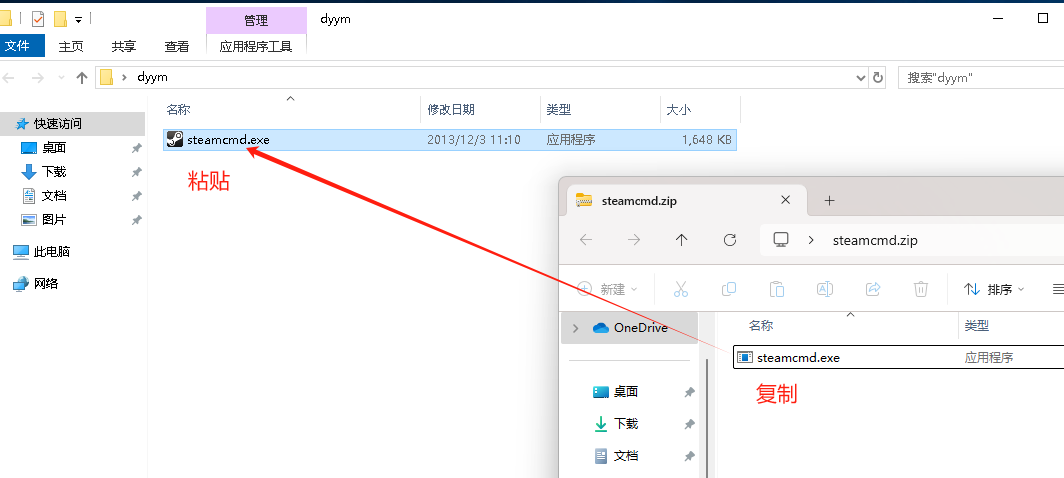Image resolution: width=1064 pixels, height=478 pixels.
Task: Click the Paste clipboard icon
Action: [x=777, y=289]
